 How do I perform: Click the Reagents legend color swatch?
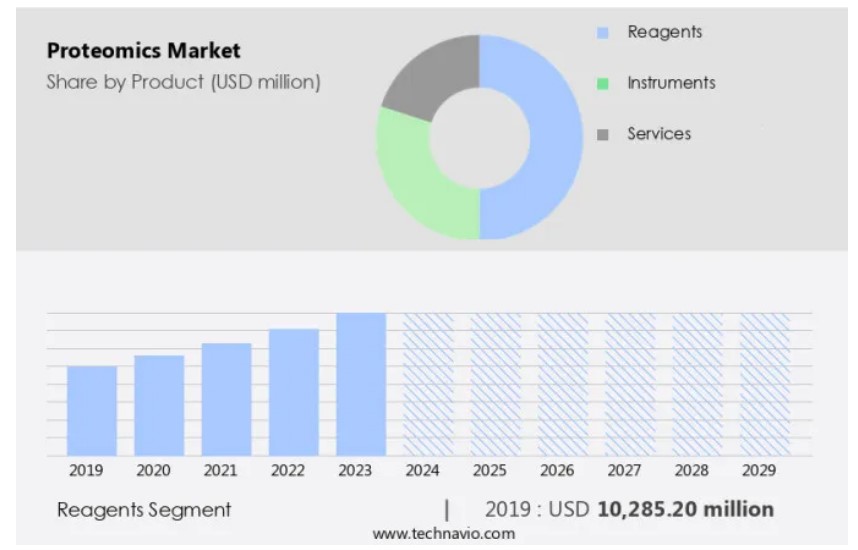point(602,33)
